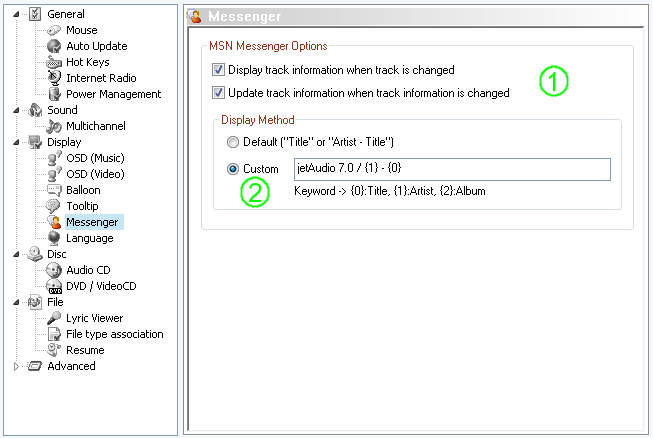Click the Display Method group label

[258, 120]
